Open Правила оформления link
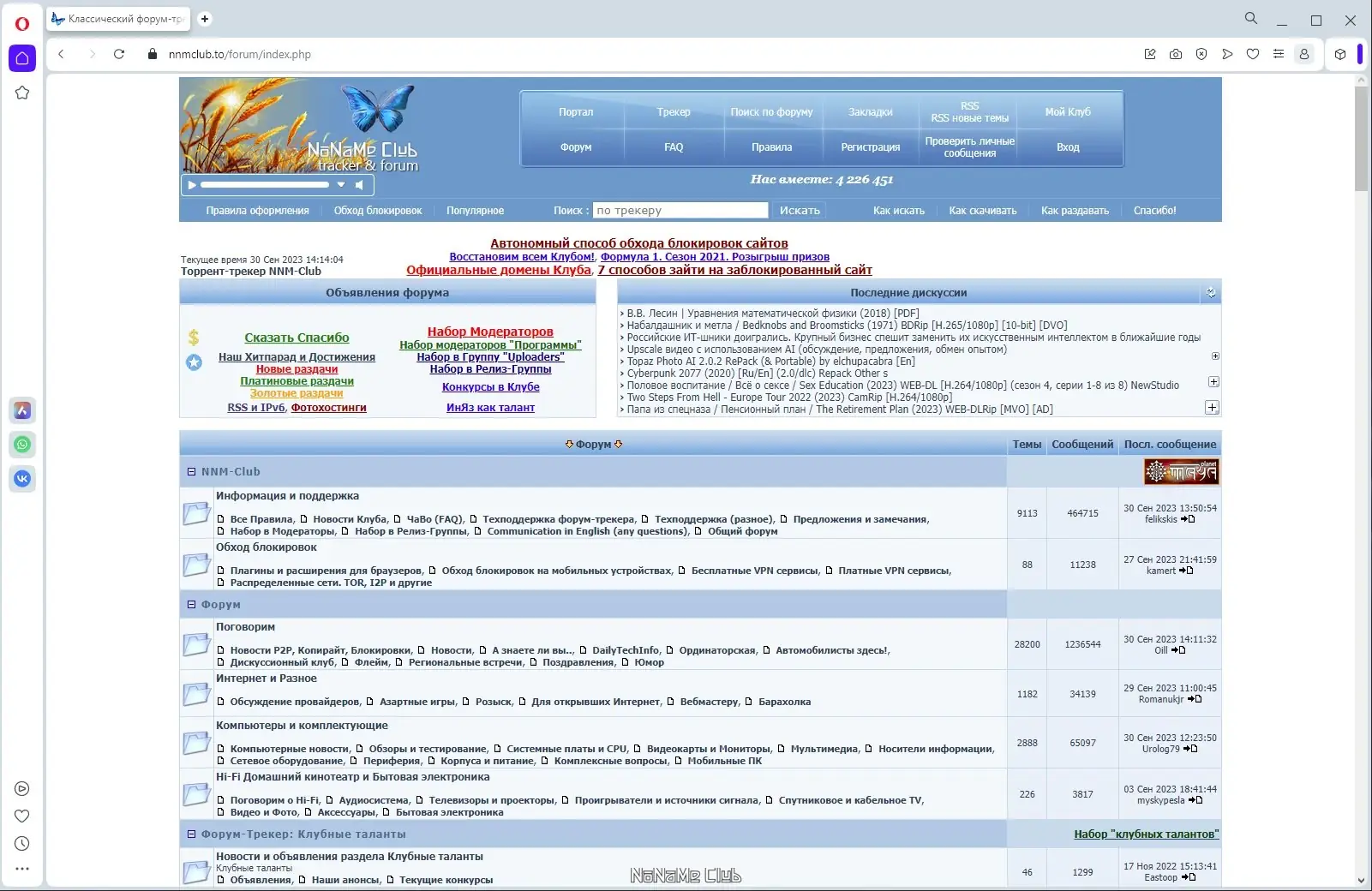 (x=257, y=211)
